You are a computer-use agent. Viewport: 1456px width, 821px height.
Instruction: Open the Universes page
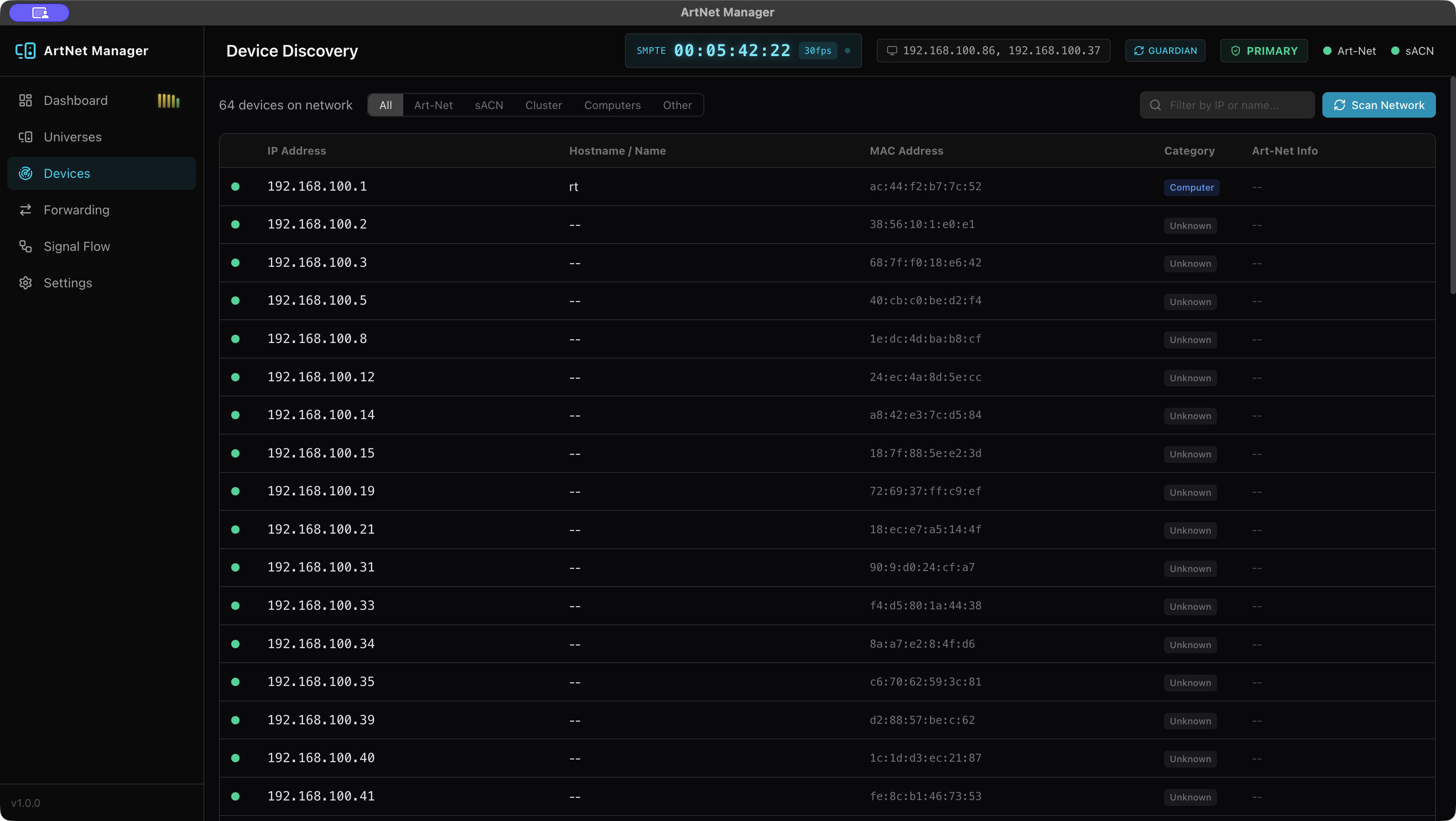(102, 137)
